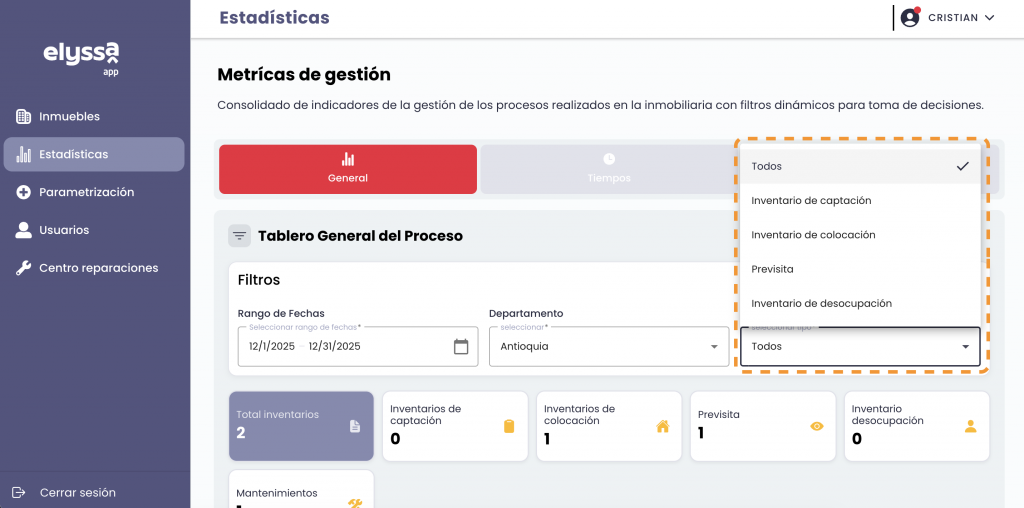
Task: Select Previsita in the type list
Action: click(x=772, y=269)
